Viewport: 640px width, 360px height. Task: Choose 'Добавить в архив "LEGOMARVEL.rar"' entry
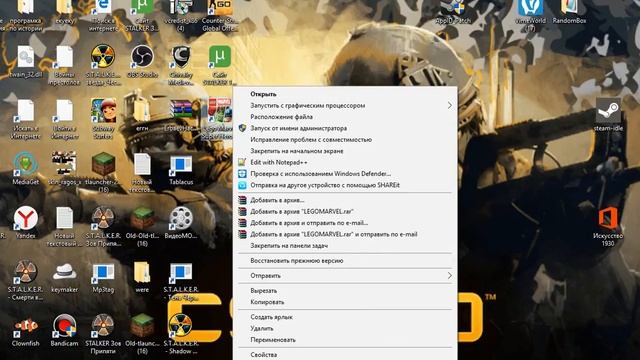[345, 211]
